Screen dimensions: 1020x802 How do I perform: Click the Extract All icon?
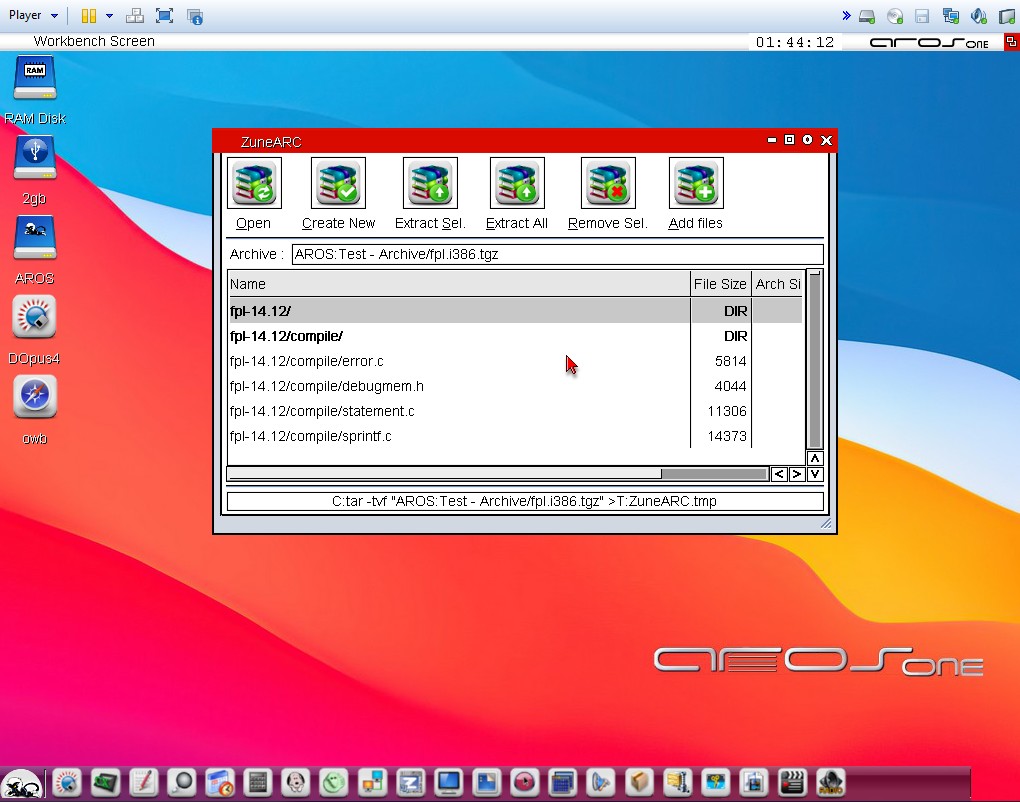pos(517,184)
